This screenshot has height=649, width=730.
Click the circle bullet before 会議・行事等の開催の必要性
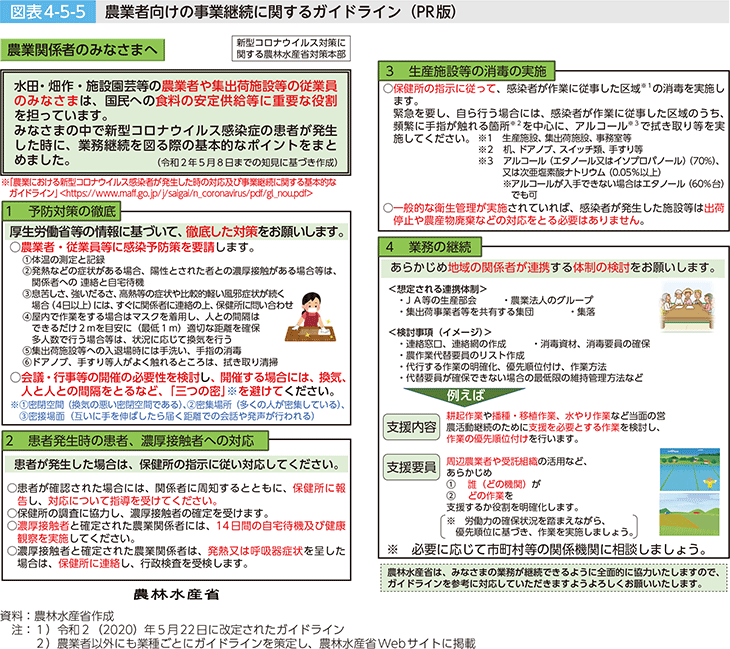coord(15,377)
